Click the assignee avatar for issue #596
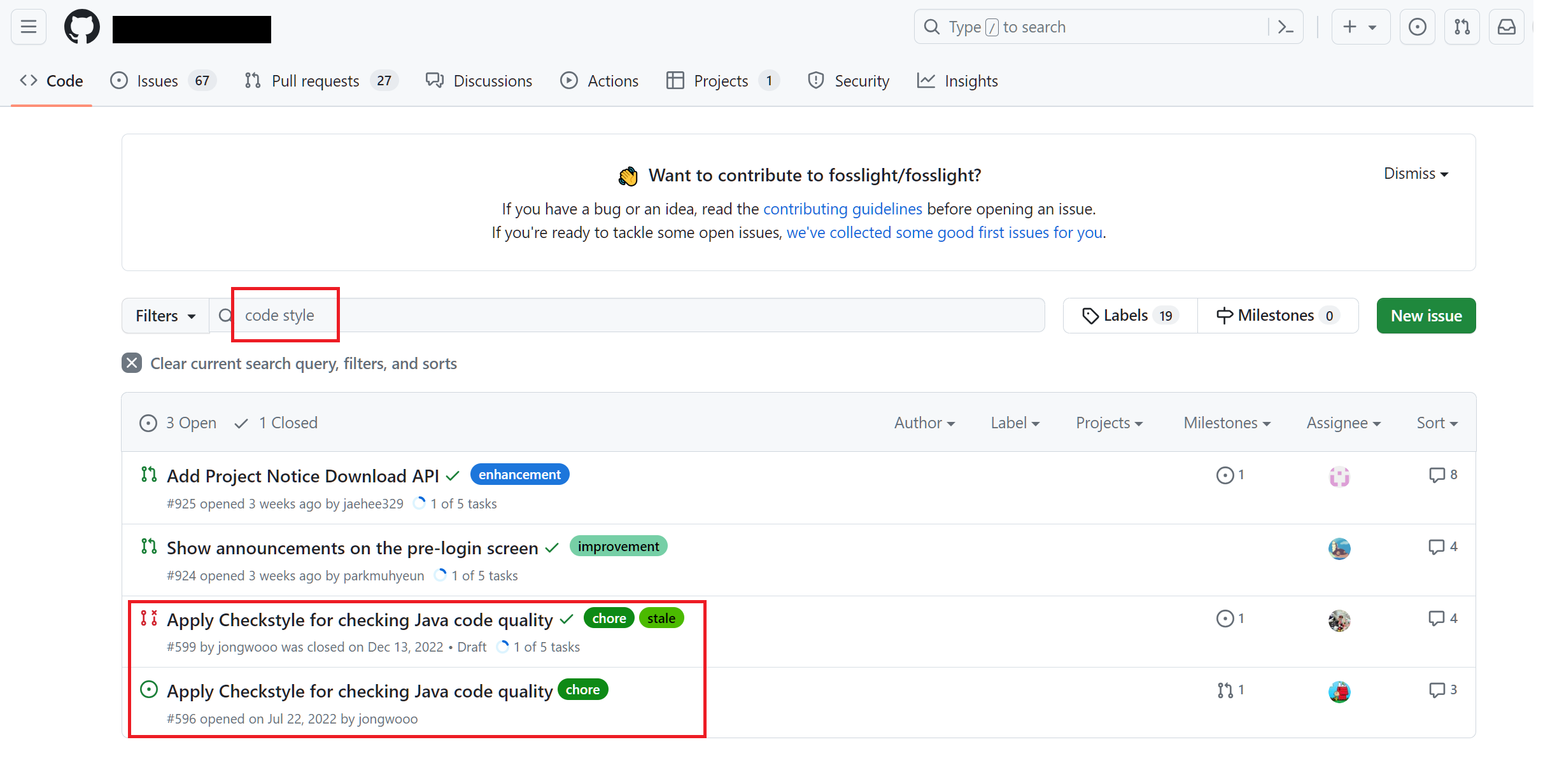 coord(1339,691)
